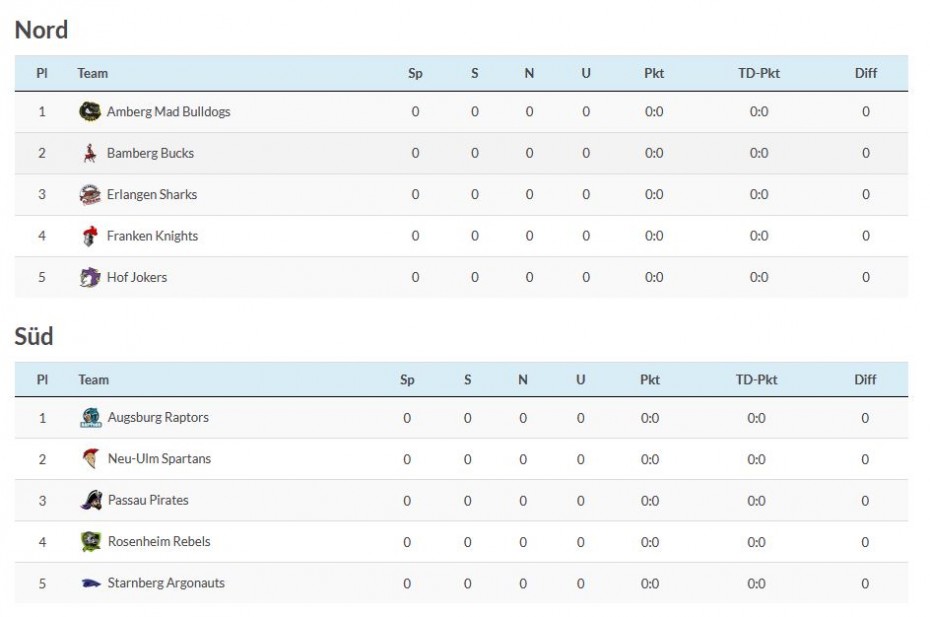Viewport: 930px width, 617px height.
Task: Click the Amberg Mad Bulldogs team logo
Action: point(90,112)
